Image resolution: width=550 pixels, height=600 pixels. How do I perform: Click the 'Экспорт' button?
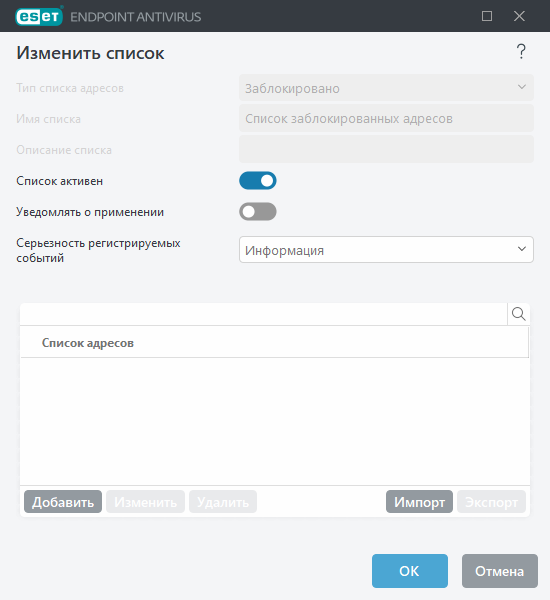[x=491, y=502]
